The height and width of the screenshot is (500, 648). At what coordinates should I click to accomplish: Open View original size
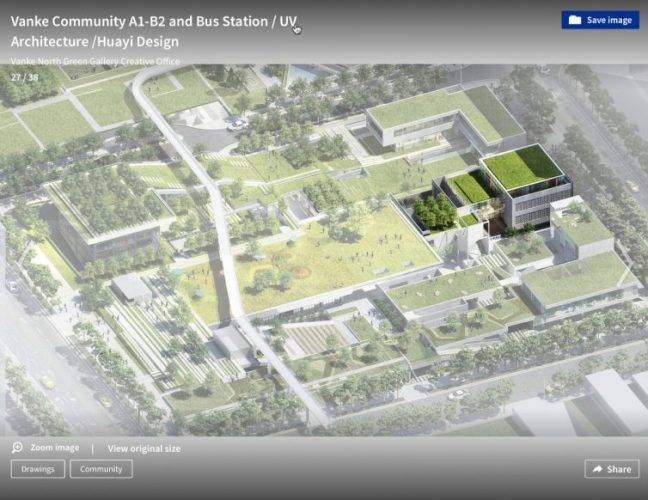click(144, 448)
